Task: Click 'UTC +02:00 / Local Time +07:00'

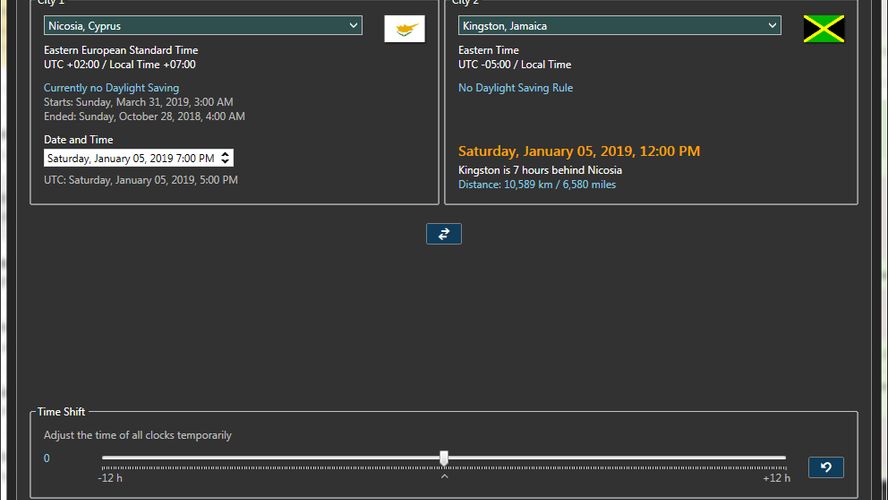Action: click(119, 65)
